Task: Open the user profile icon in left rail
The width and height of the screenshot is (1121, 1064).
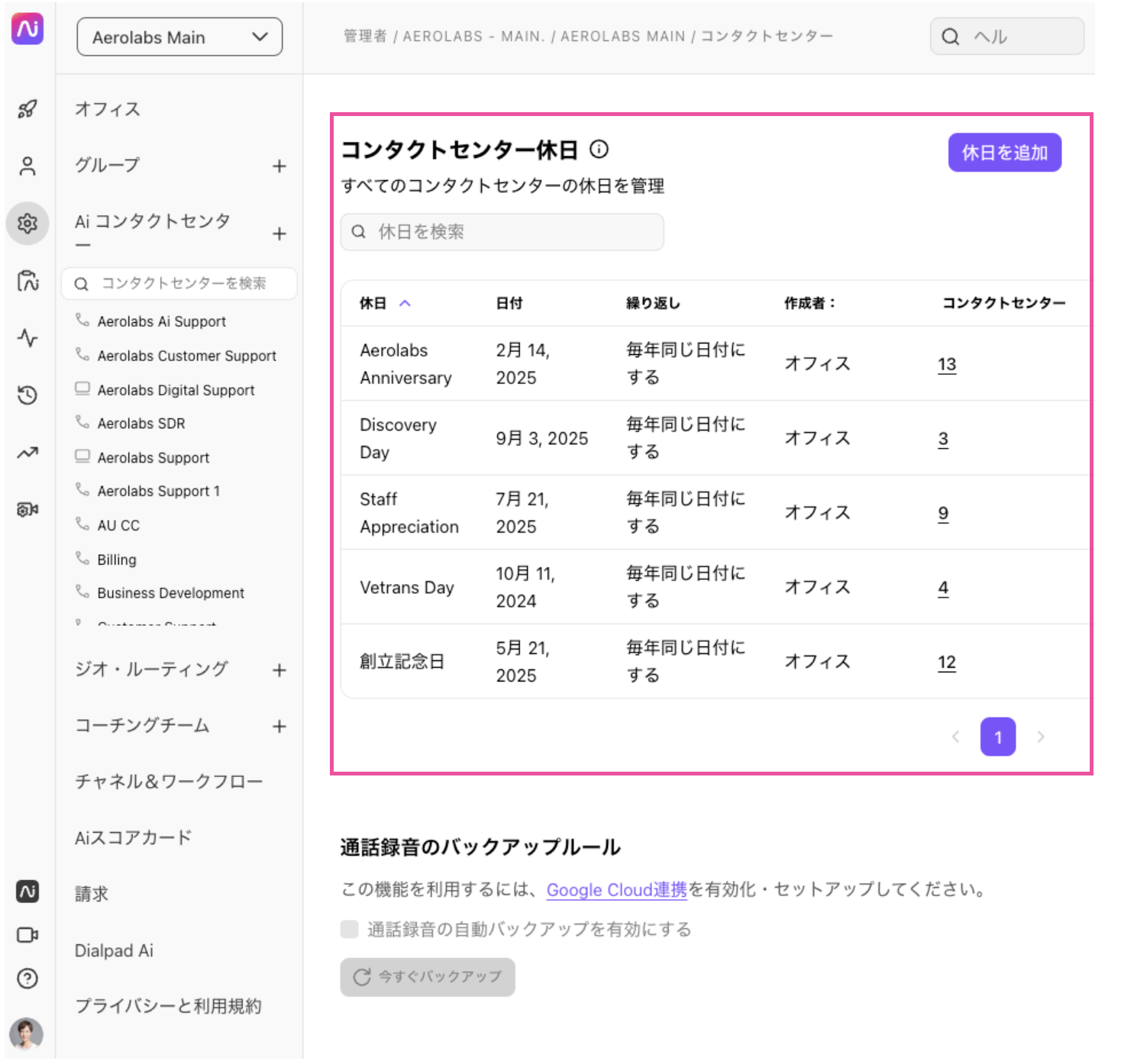Action: click(x=27, y=166)
